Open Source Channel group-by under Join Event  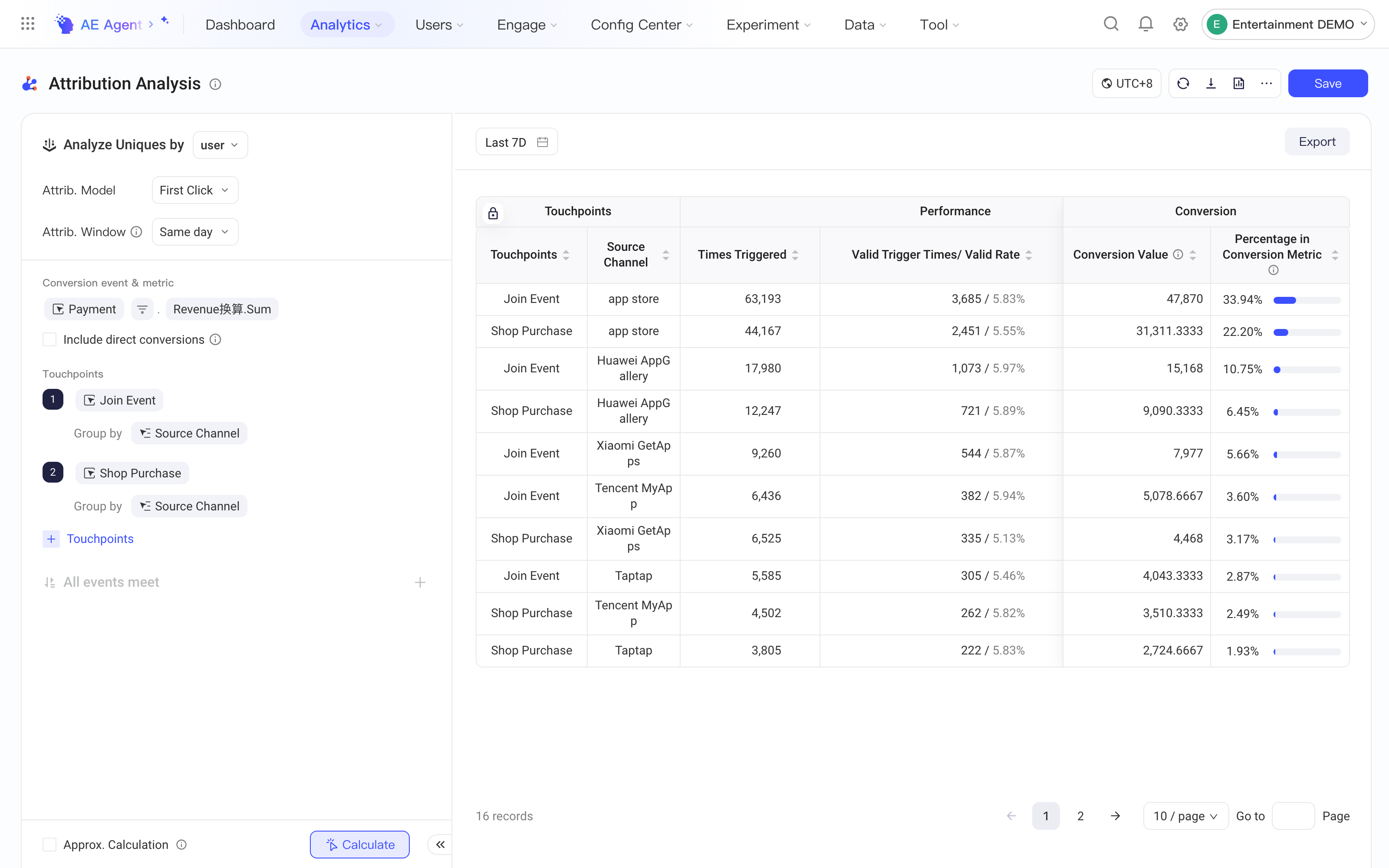189,434
